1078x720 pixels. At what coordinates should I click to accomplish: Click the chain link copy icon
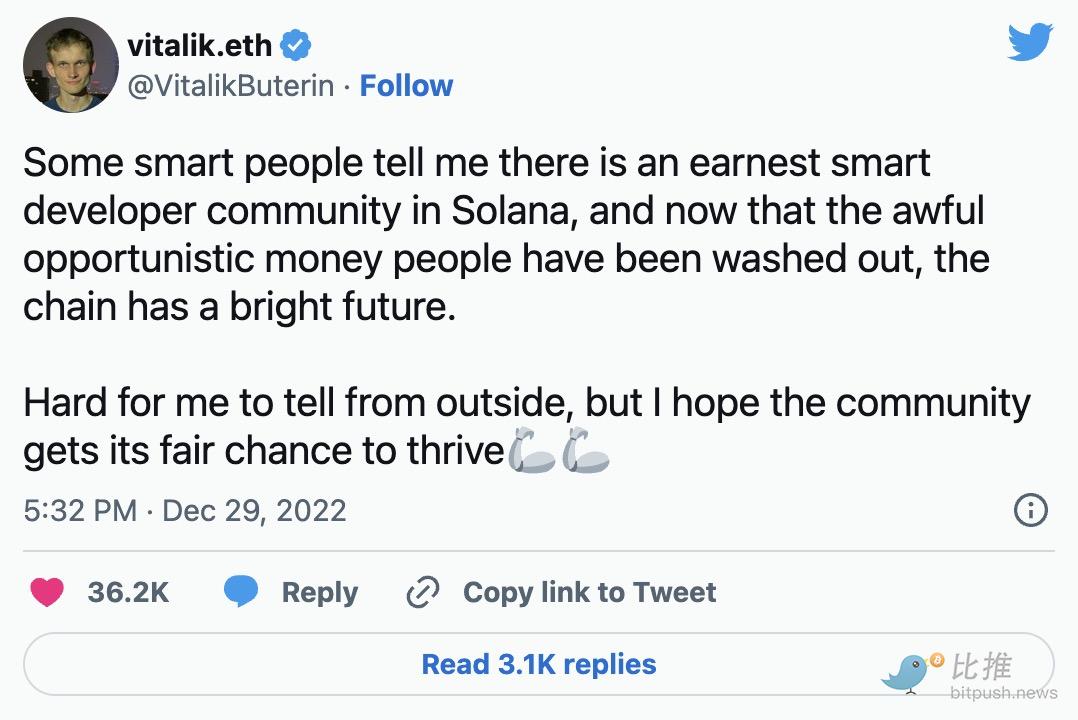(x=423, y=593)
